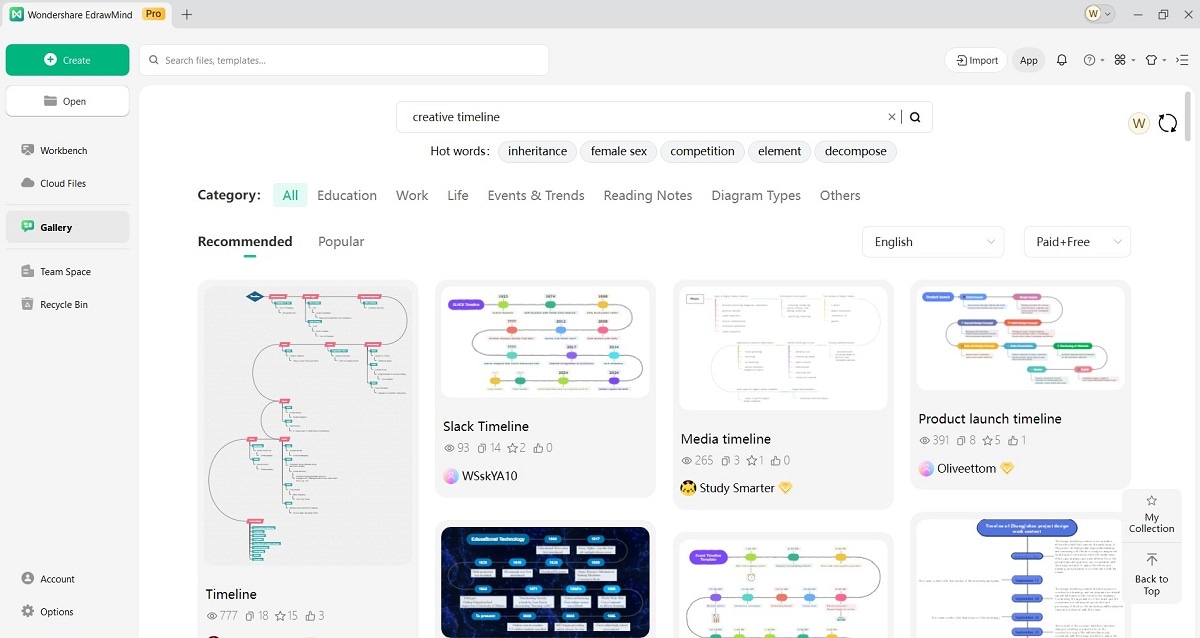The height and width of the screenshot is (638, 1200).
Task: Open the notification bell
Action: tap(1062, 60)
